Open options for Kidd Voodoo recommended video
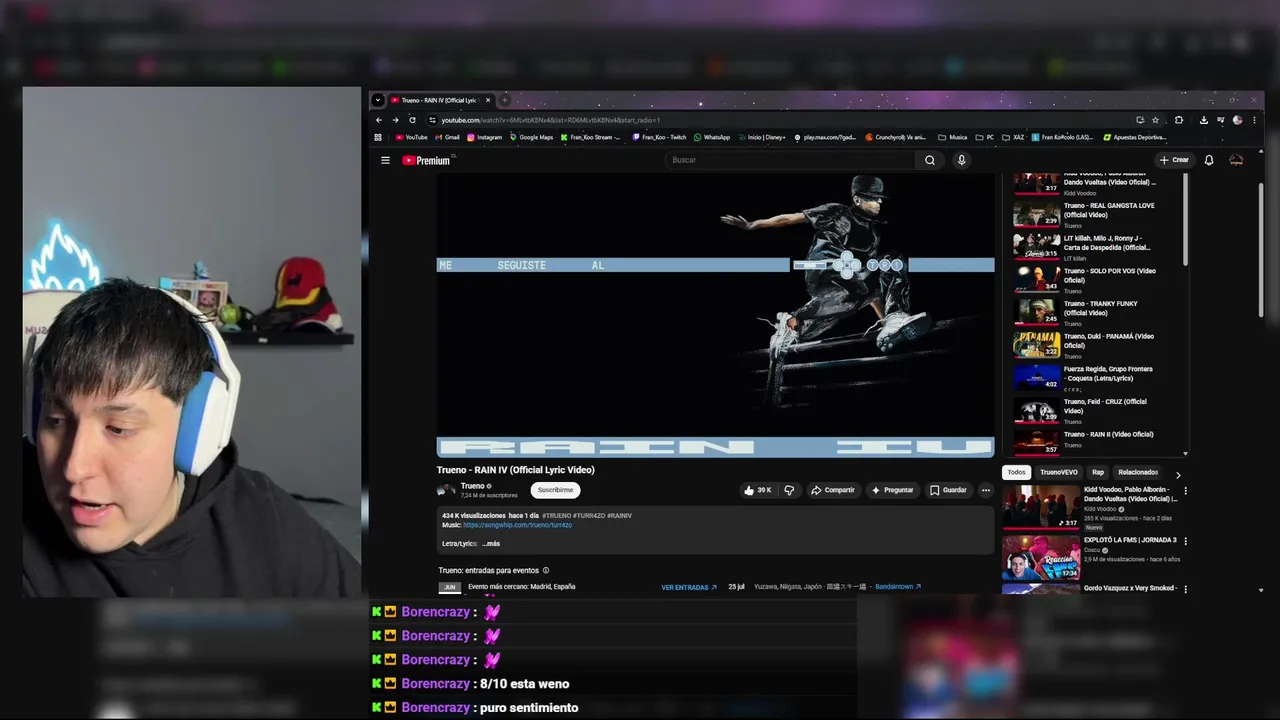Image resolution: width=1280 pixels, height=720 pixels. tap(1185, 491)
